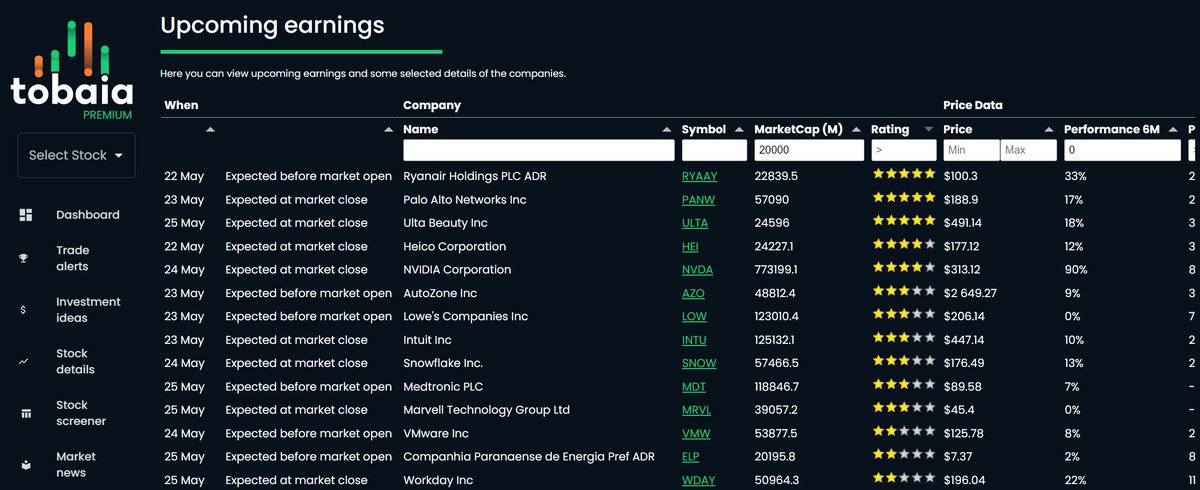Sort by Performance 6M column
Image resolution: width=1200 pixels, height=490 pixels.
click(1111, 129)
